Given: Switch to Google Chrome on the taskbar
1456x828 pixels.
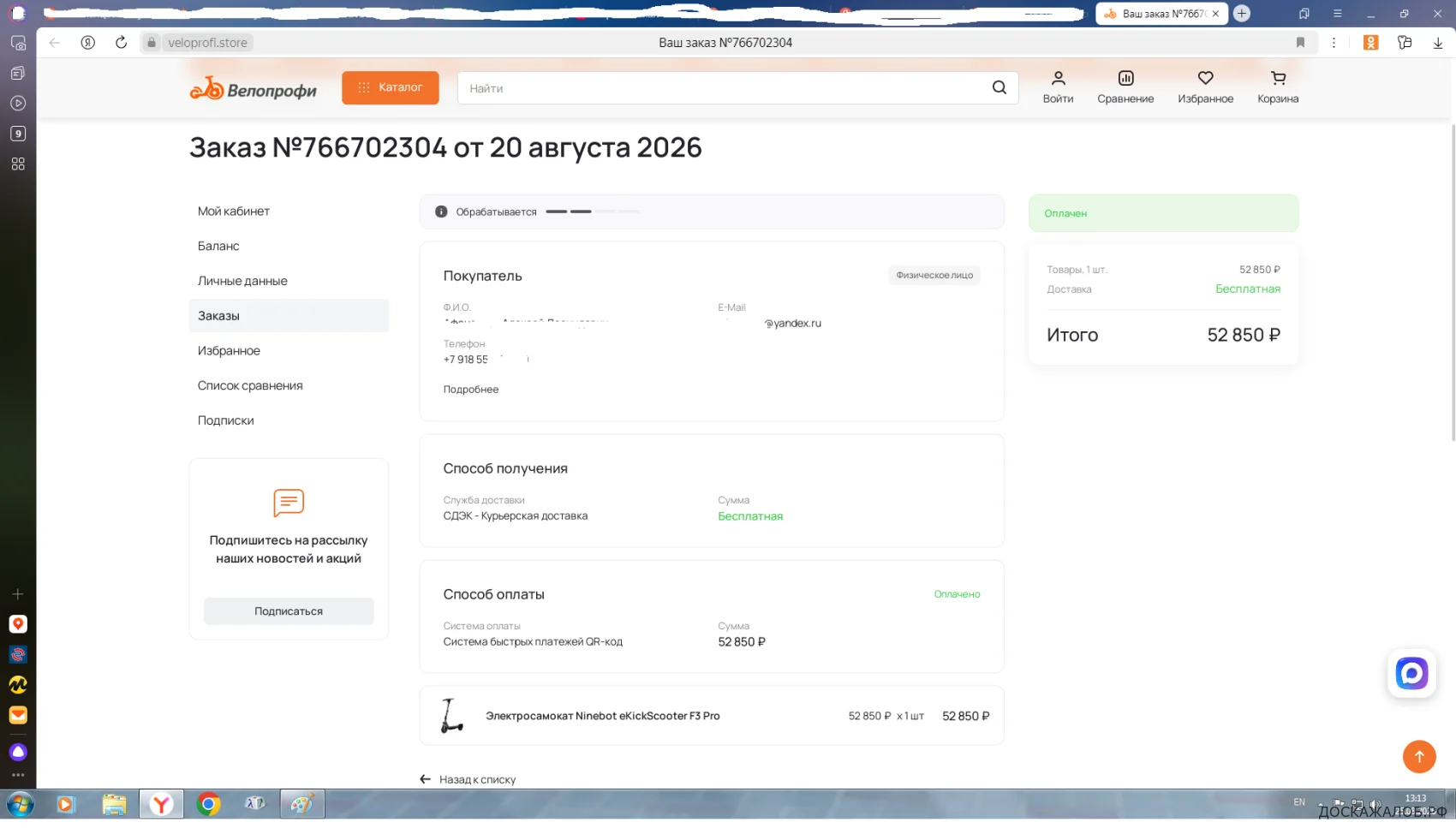Looking at the screenshot, I should coord(208,805).
